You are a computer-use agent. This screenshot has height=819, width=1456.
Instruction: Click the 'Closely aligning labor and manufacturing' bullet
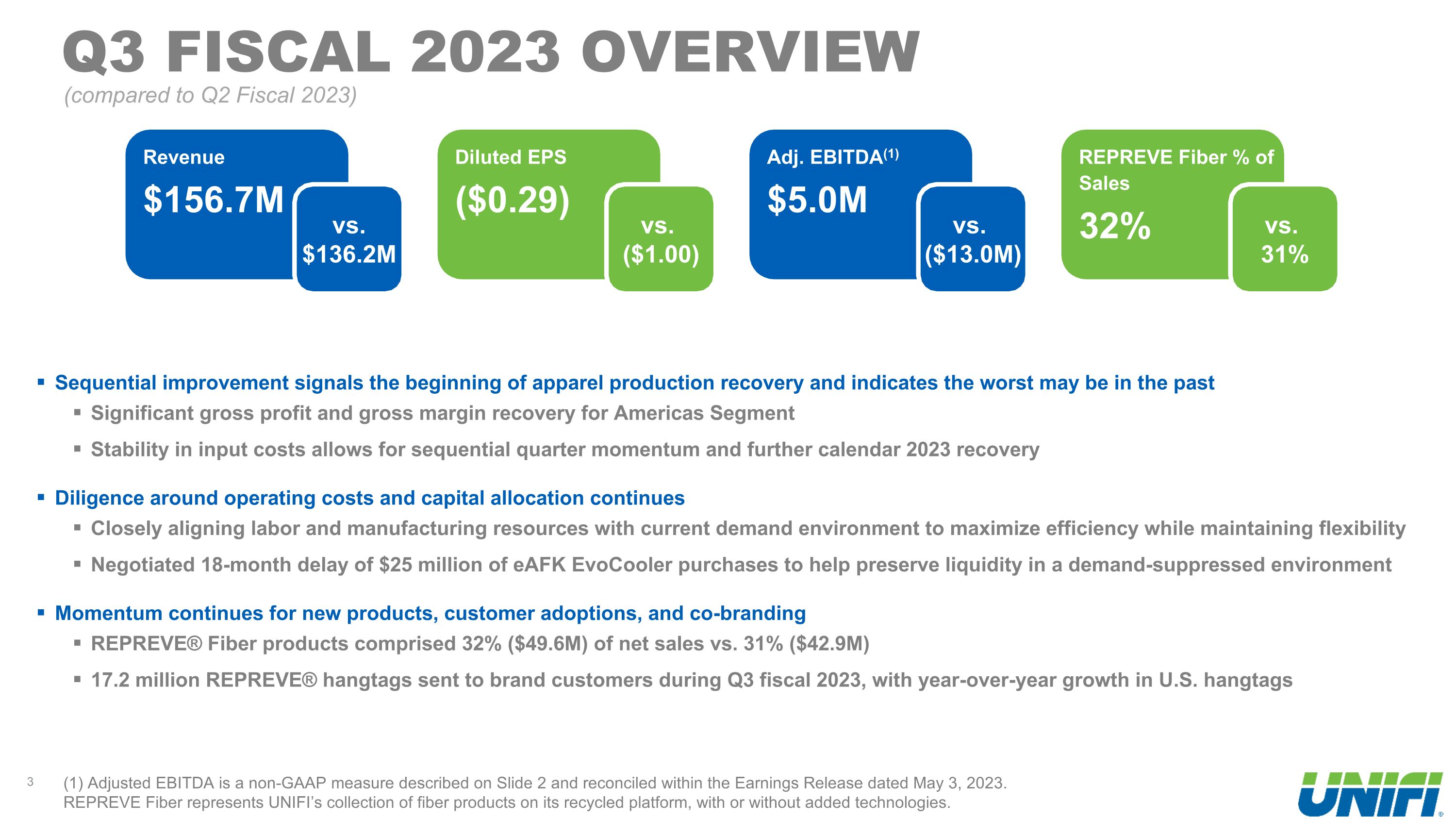pos(748,529)
